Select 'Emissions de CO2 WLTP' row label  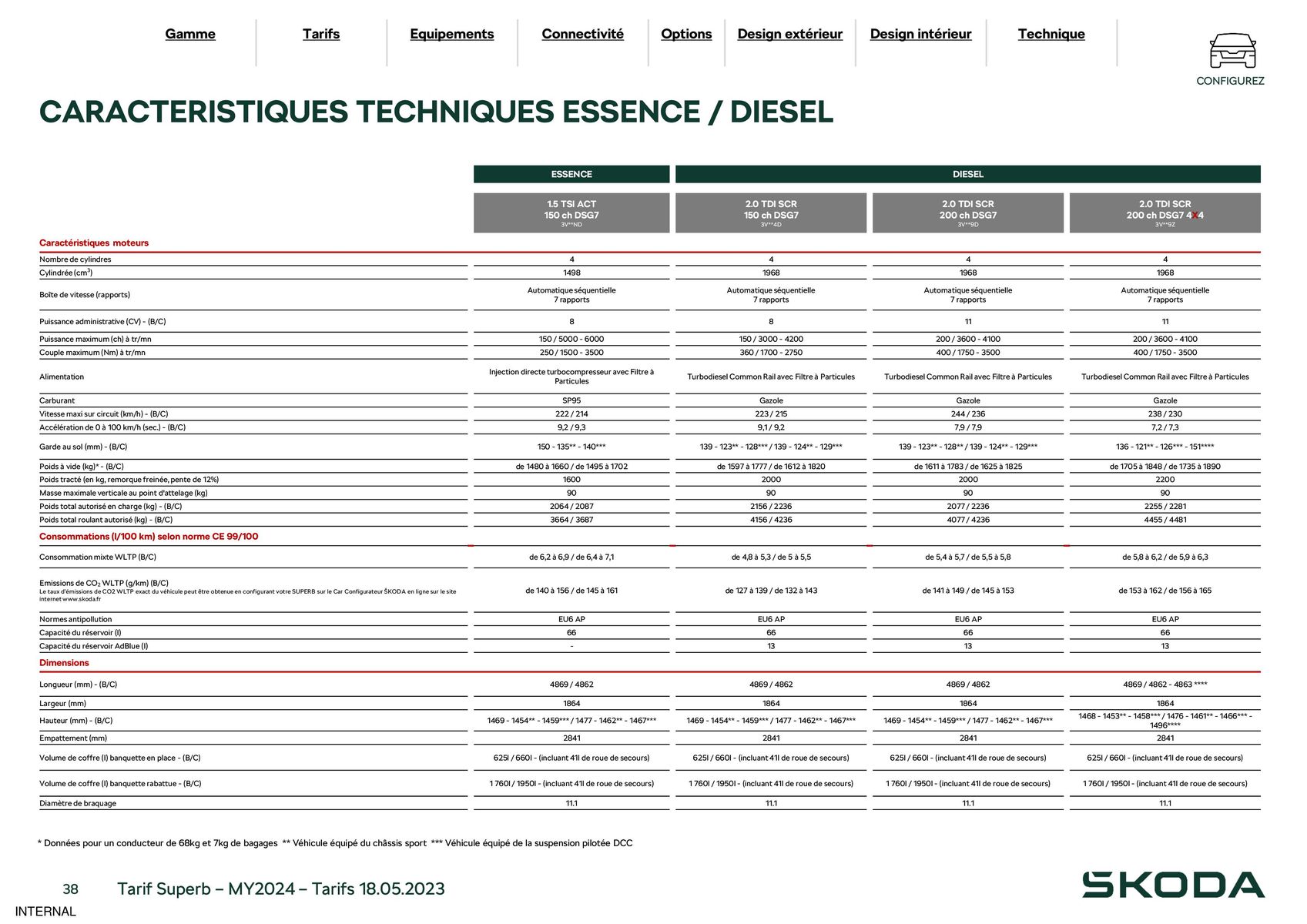coord(104,583)
